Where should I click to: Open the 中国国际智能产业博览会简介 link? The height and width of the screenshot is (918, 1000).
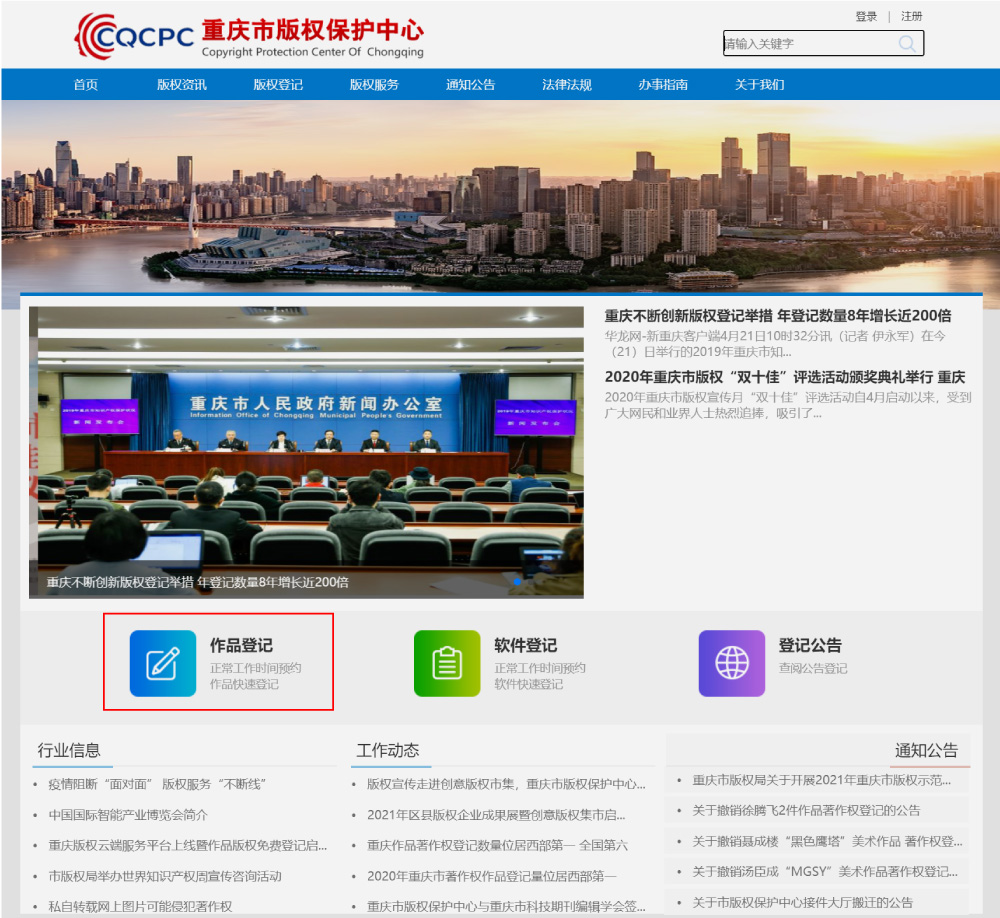pos(130,814)
